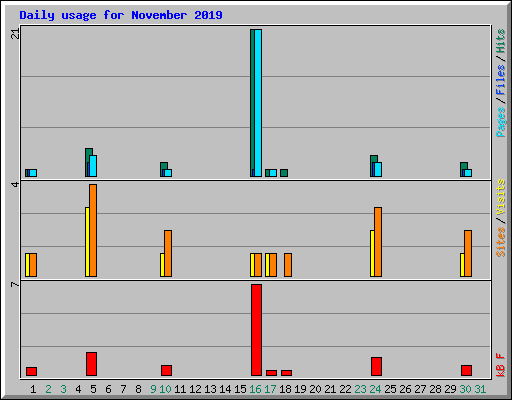Click day label '1' on the x-axis

(x=33, y=389)
